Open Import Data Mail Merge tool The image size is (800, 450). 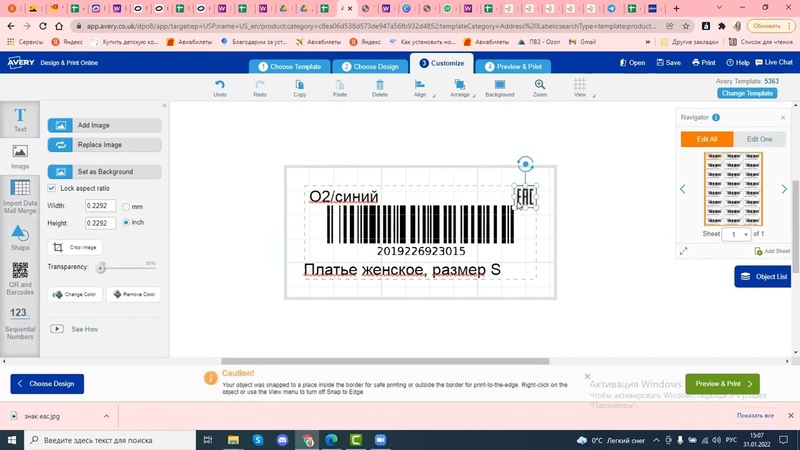click(20, 196)
